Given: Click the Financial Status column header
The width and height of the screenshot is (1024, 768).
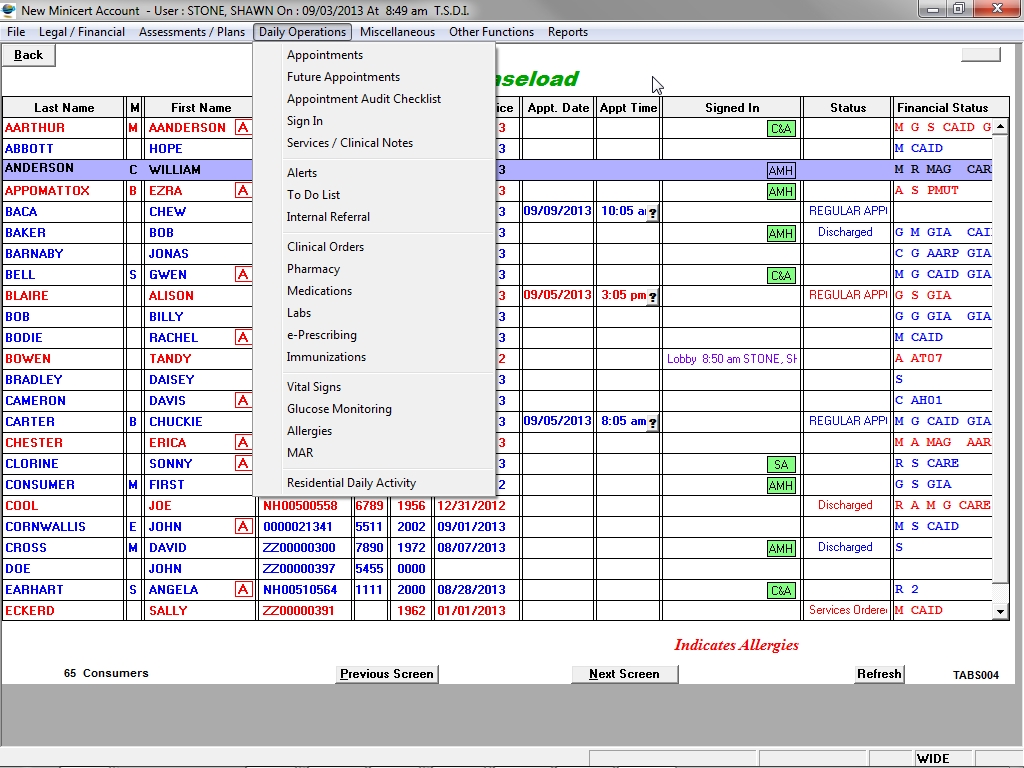Looking at the screenshot, I should point(942,108).
